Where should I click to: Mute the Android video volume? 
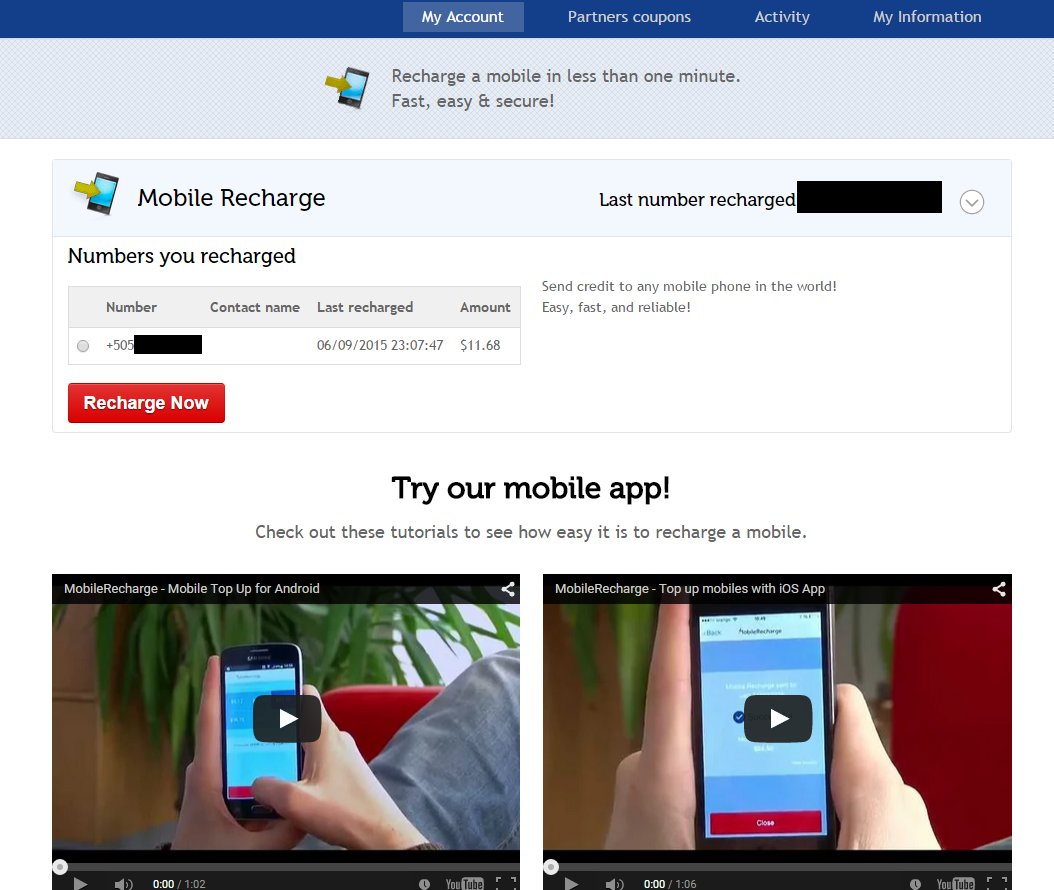123,883
